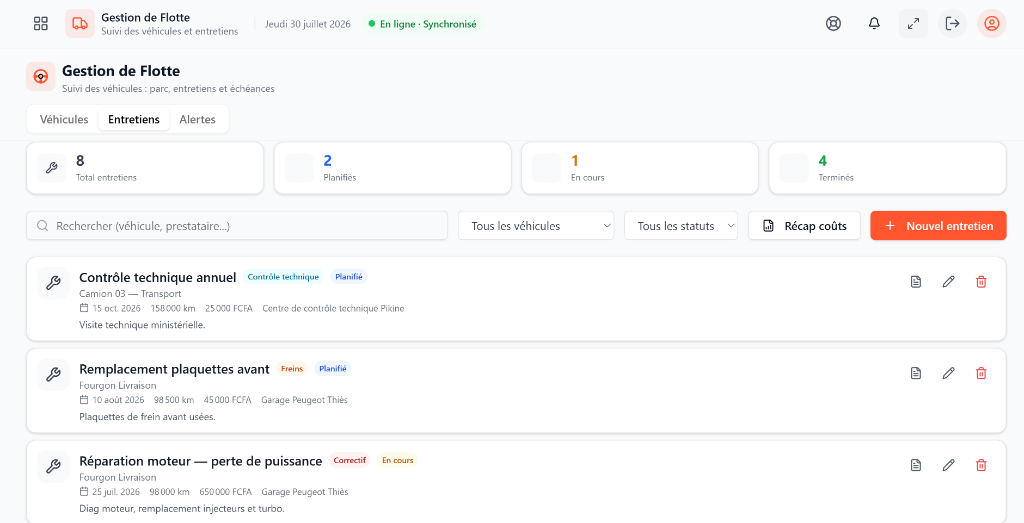Click Contrôle technique tag badge
The image size is (1024, 523).
[x=283, y=277]
